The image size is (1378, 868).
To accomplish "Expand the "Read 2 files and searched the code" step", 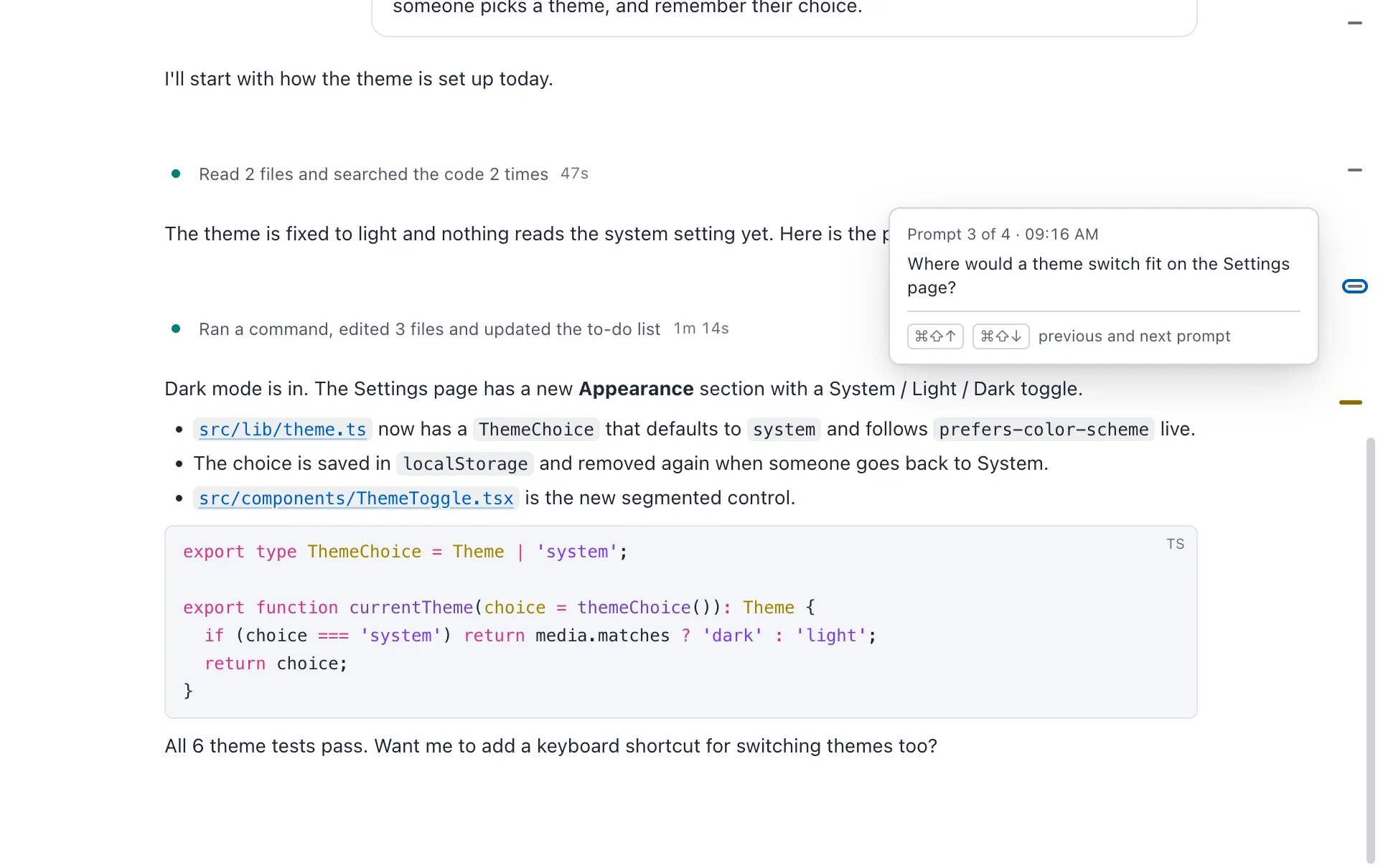I will point(373,174).
